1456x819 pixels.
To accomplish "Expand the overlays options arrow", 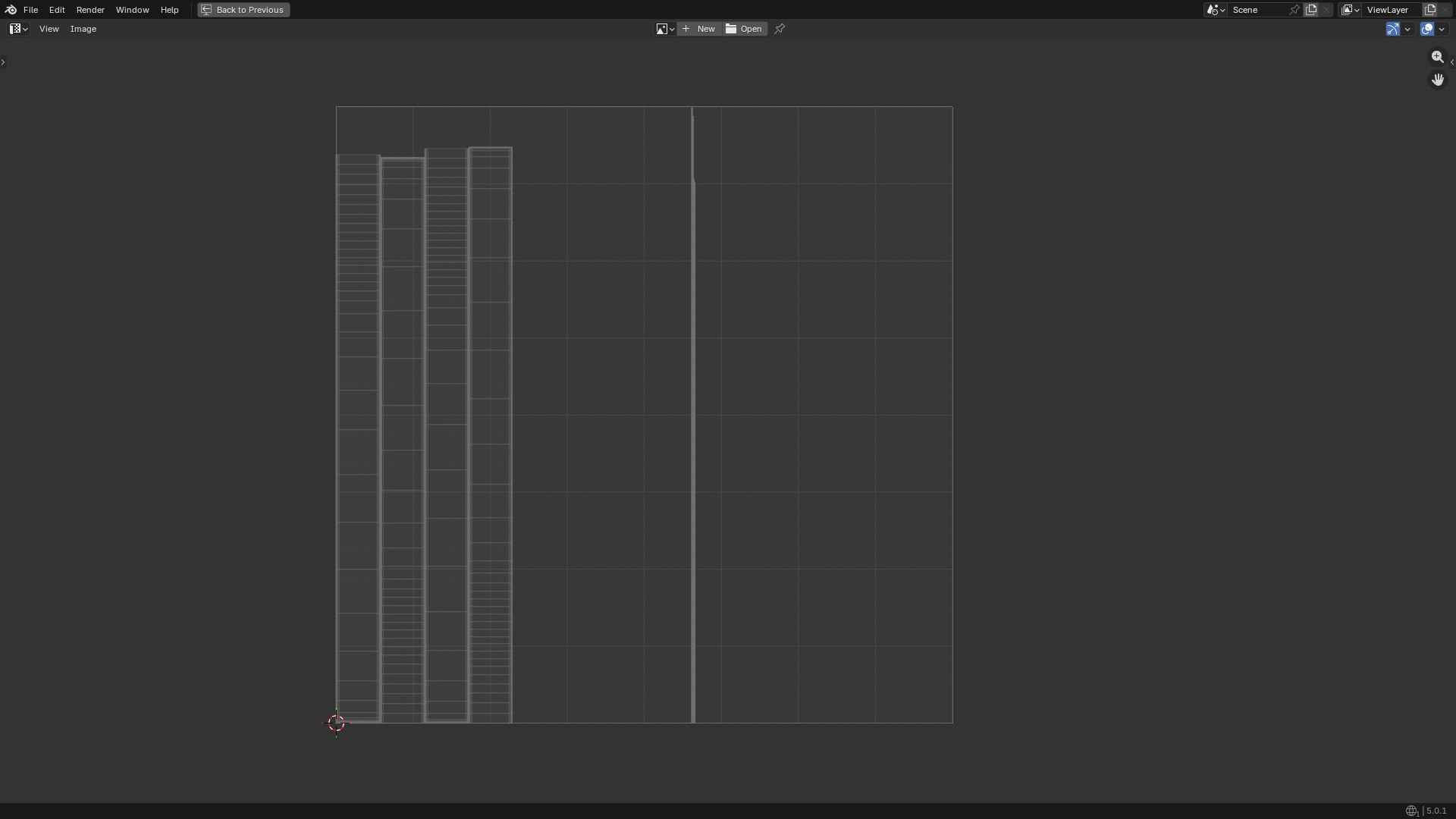I will pyautogui.click(x=1442, y=29).
